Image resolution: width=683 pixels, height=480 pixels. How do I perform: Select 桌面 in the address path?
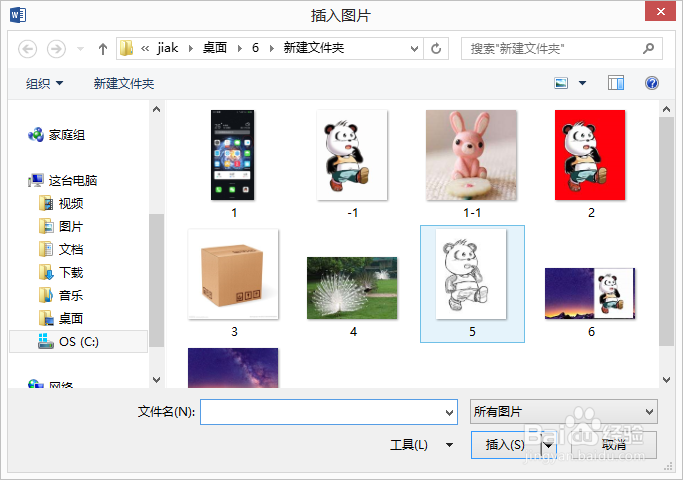pos(215,48)
